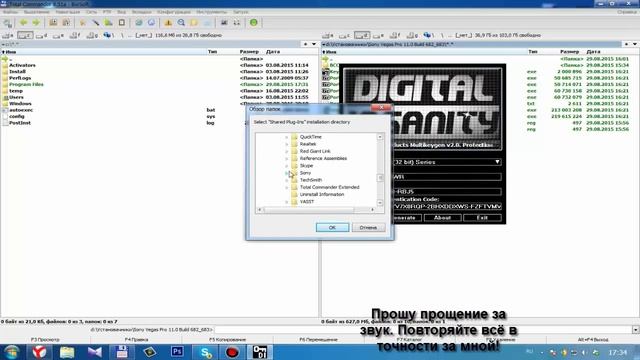Expand the Total Commander Extended folder node

coord(287,187)
